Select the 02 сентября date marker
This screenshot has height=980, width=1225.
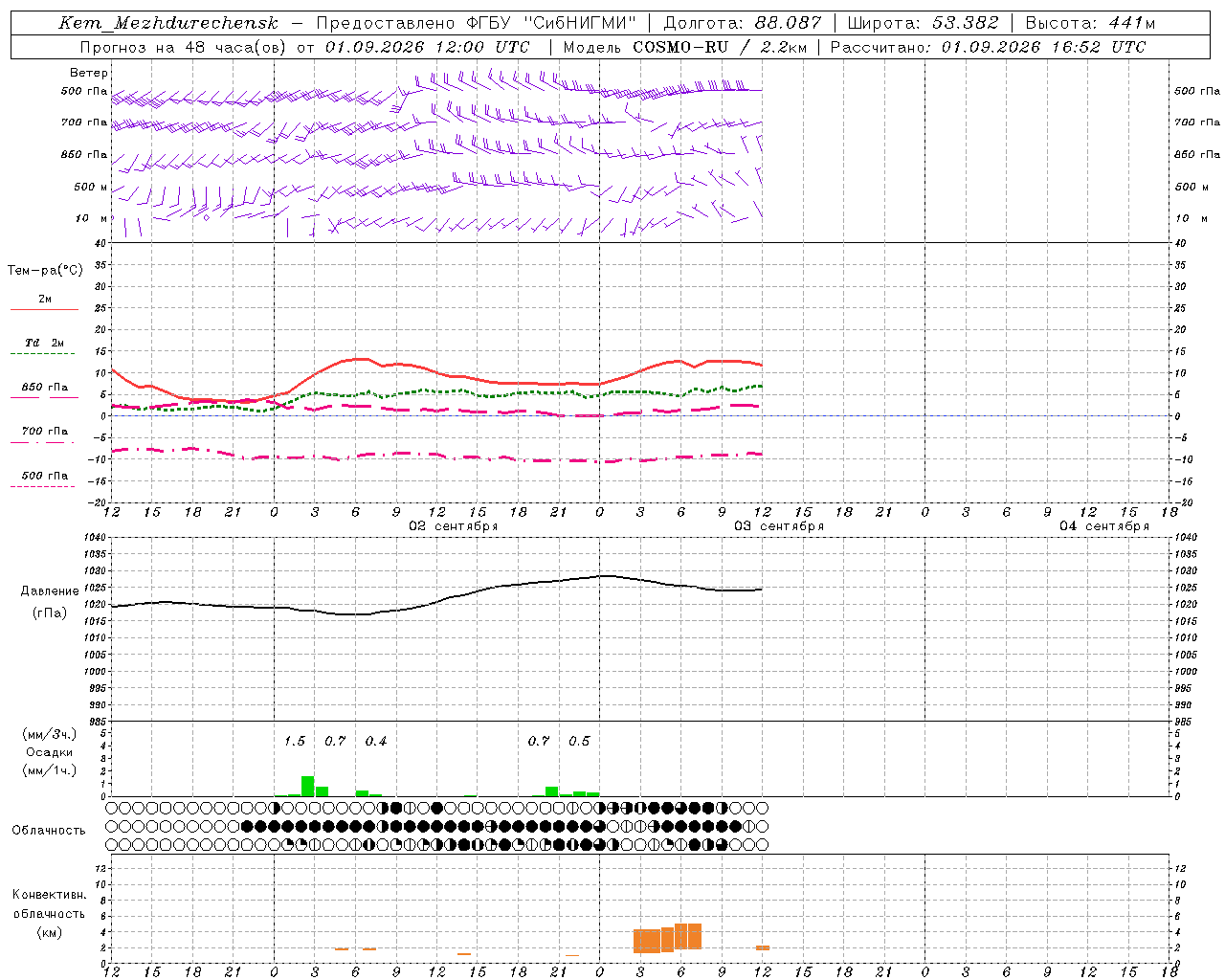454,526
